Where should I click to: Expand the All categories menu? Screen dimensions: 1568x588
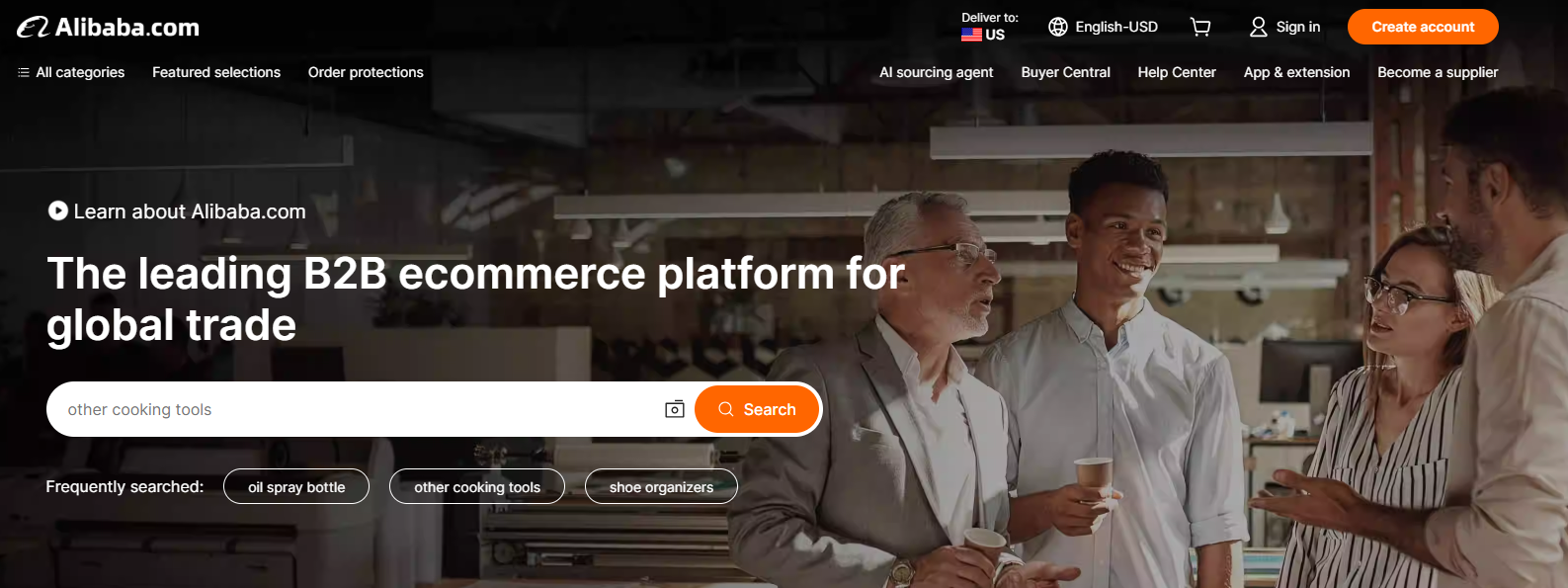click(71, 72)
